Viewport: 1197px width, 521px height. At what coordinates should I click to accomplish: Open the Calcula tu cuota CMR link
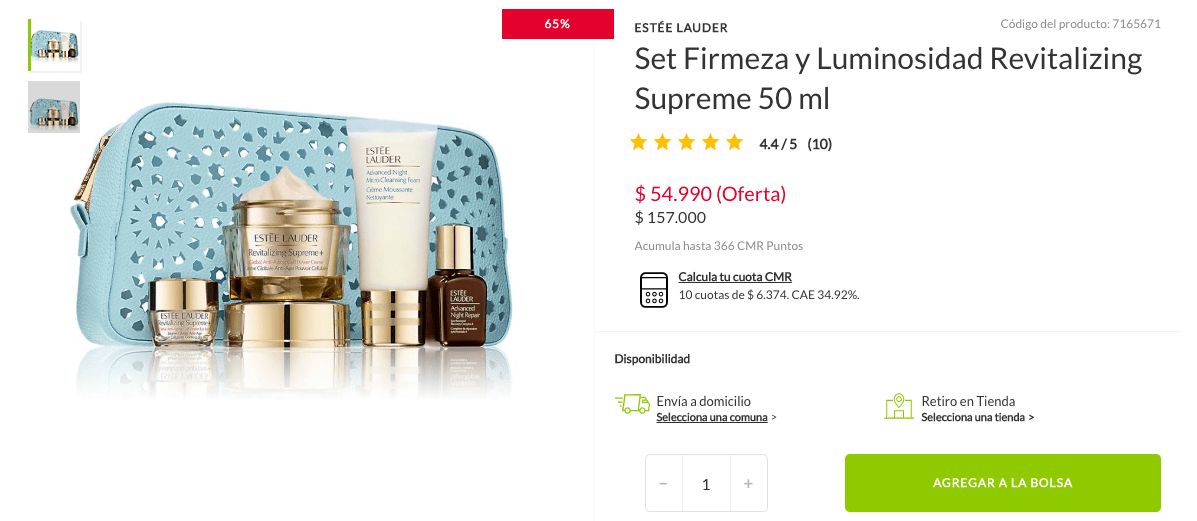[735, 277]
